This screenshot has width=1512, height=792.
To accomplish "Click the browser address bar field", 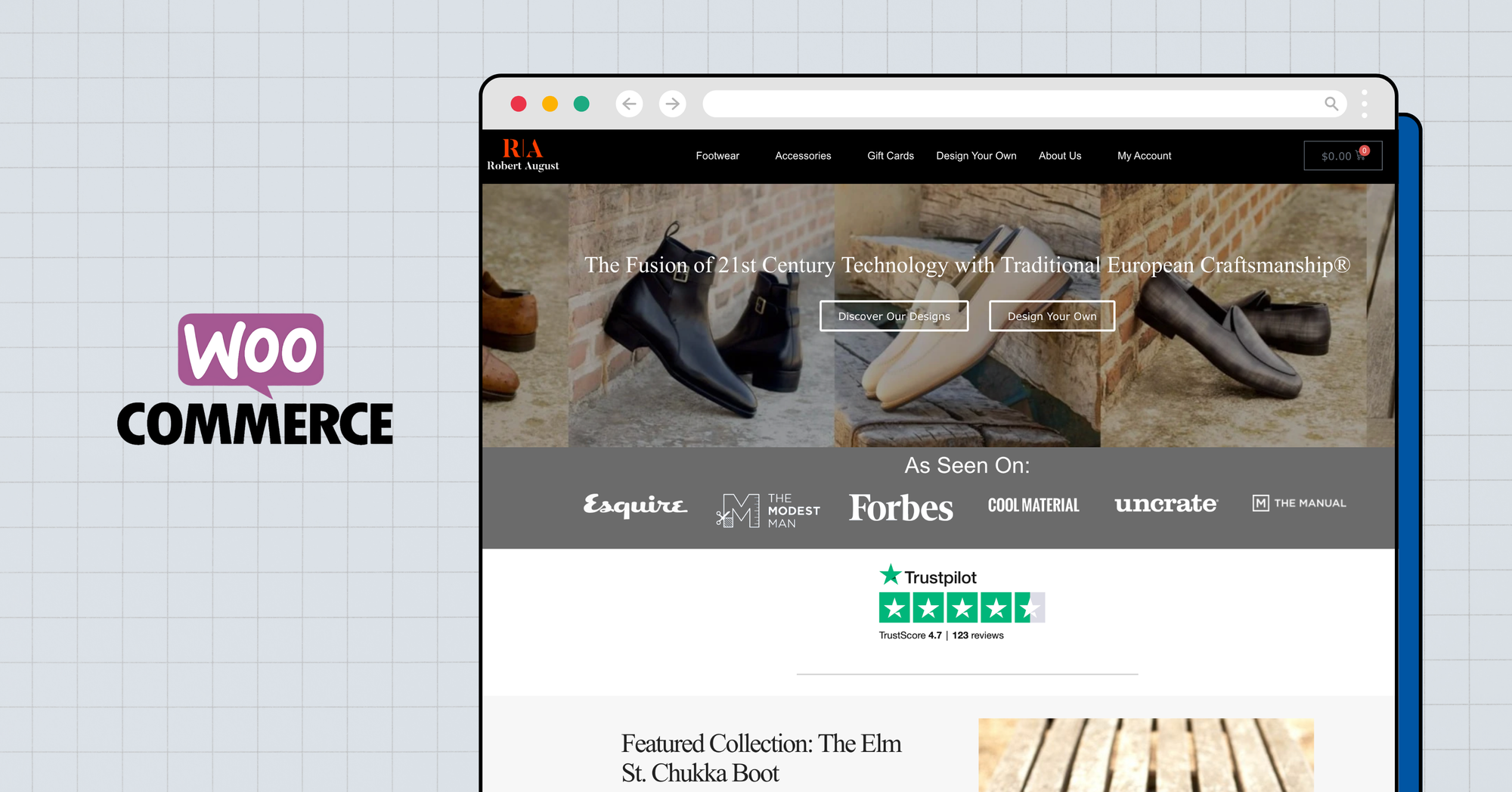I will (x=1024, y=104).
